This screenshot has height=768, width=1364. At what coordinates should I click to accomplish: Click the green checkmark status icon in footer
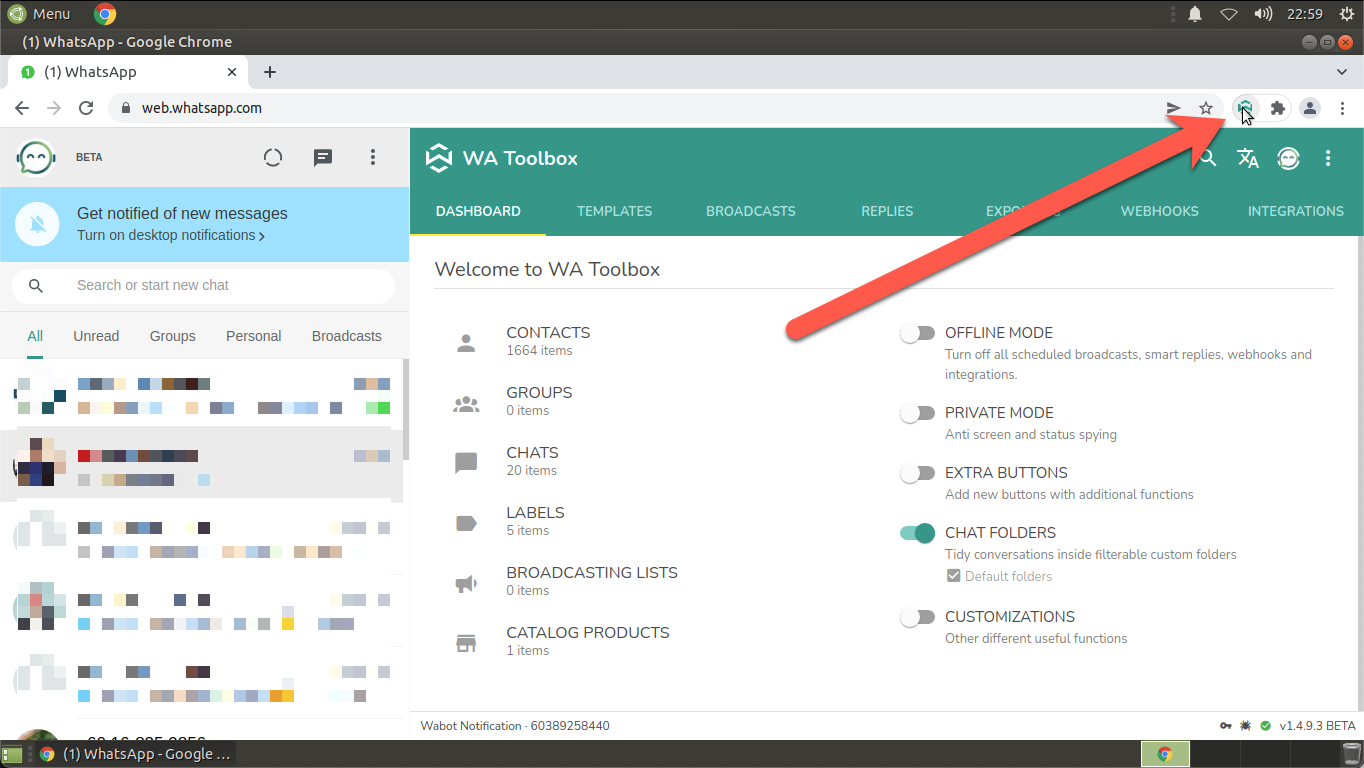tap(1266, 726)
